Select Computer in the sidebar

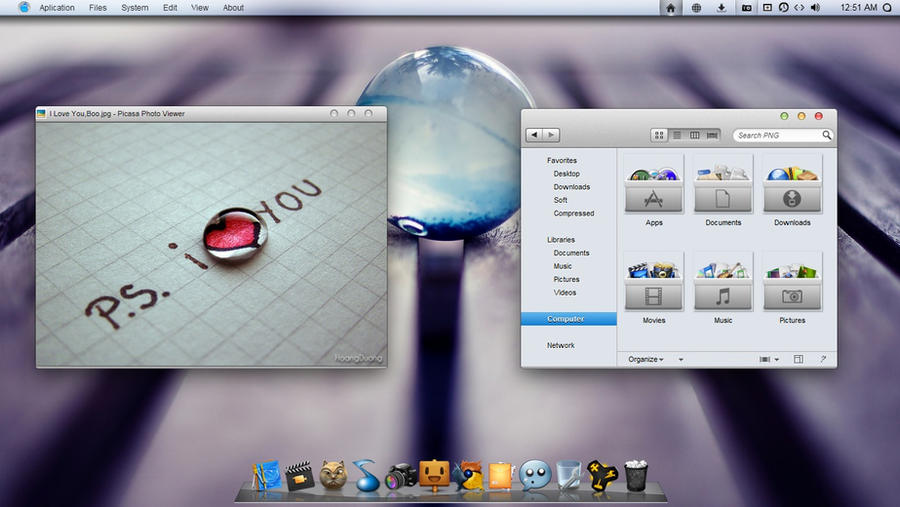tap(569, 319)
